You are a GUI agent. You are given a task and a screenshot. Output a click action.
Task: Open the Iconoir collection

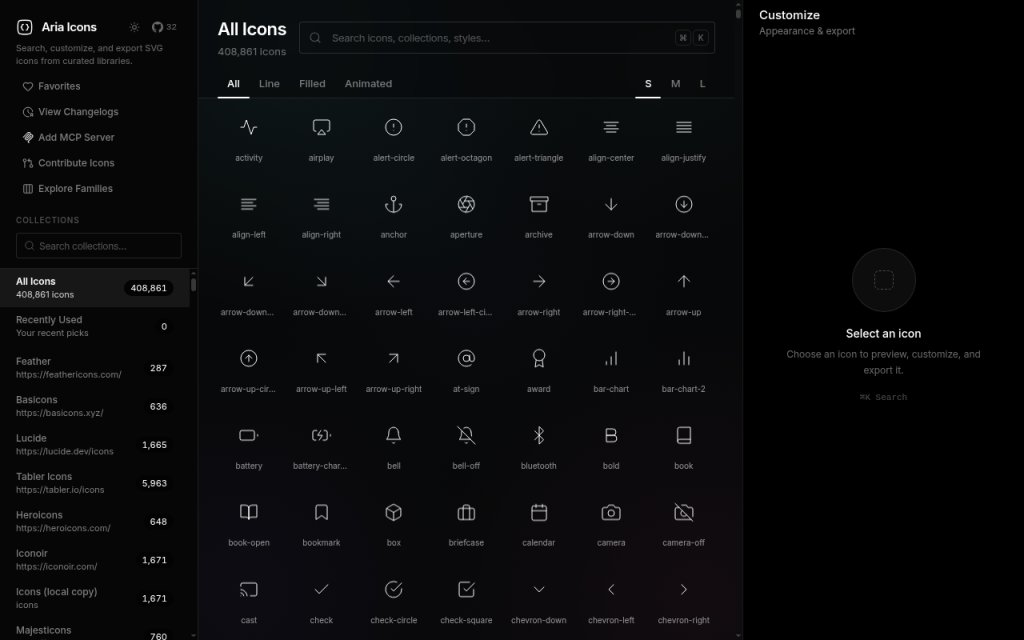tap(95, 560)
